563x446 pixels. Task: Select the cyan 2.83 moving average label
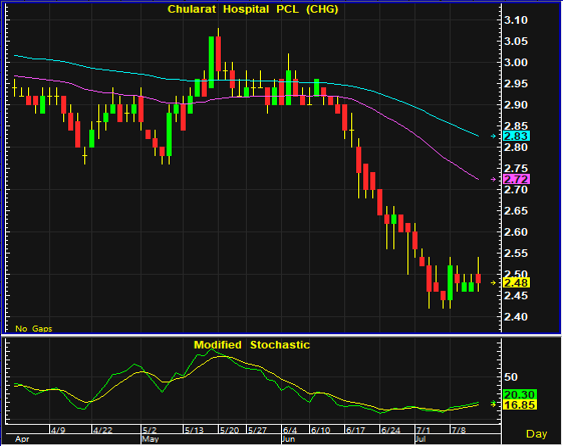click(x=516, y=136)
